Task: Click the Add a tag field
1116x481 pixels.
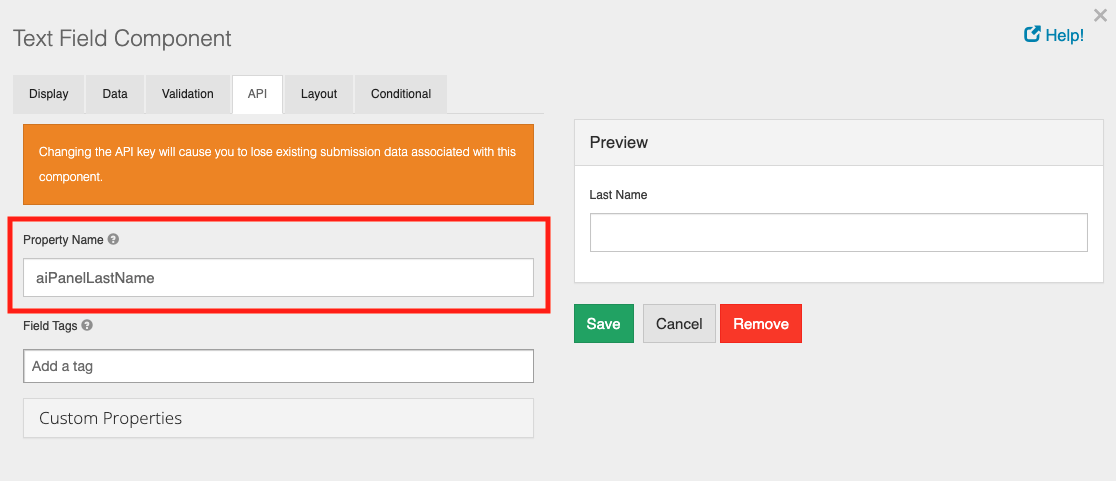Action: click(x=278, y=366)
